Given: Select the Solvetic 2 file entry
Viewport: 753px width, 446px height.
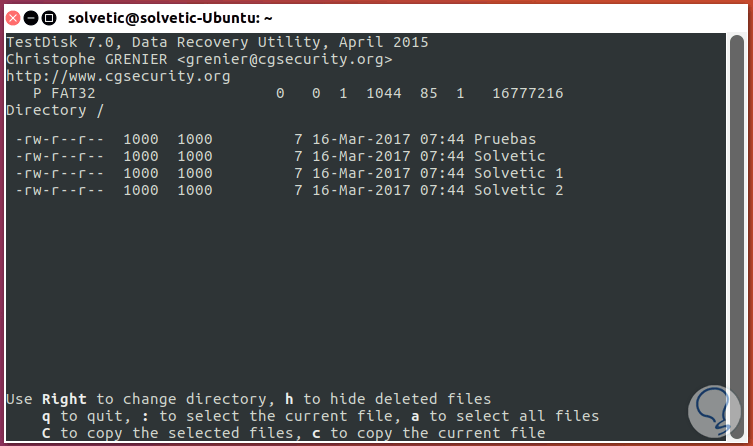Looking at the screenshot, I should pos(518,189).
